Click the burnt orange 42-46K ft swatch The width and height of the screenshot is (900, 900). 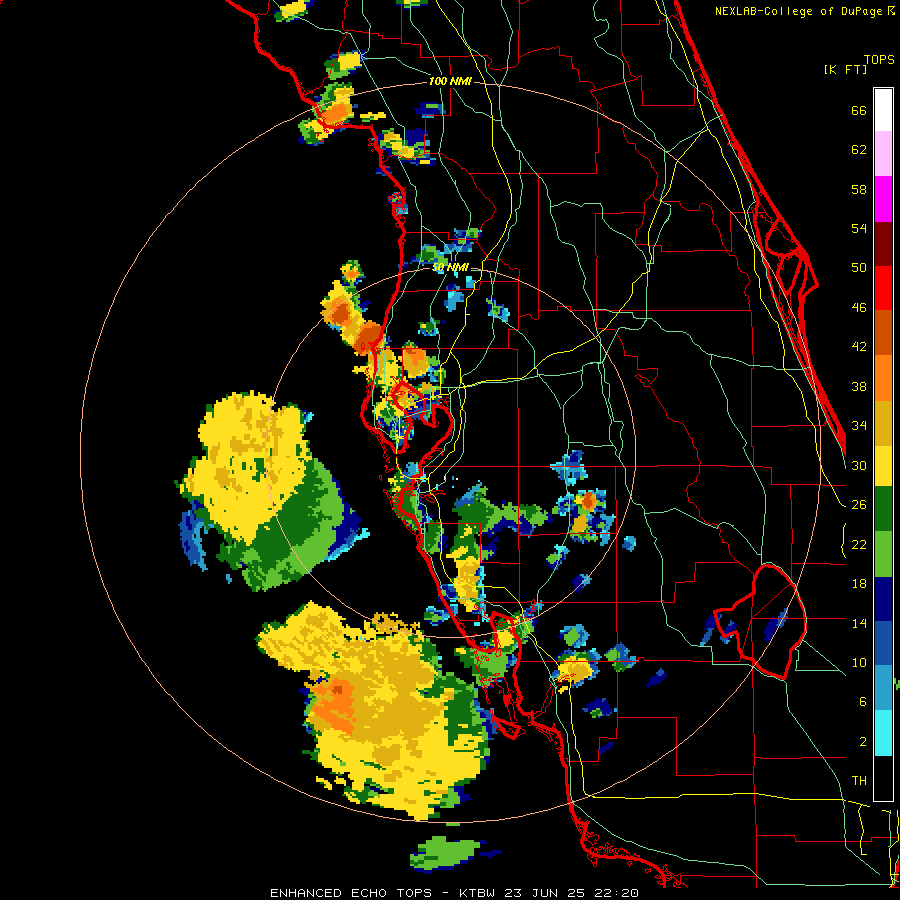click(x=883, y=333)
